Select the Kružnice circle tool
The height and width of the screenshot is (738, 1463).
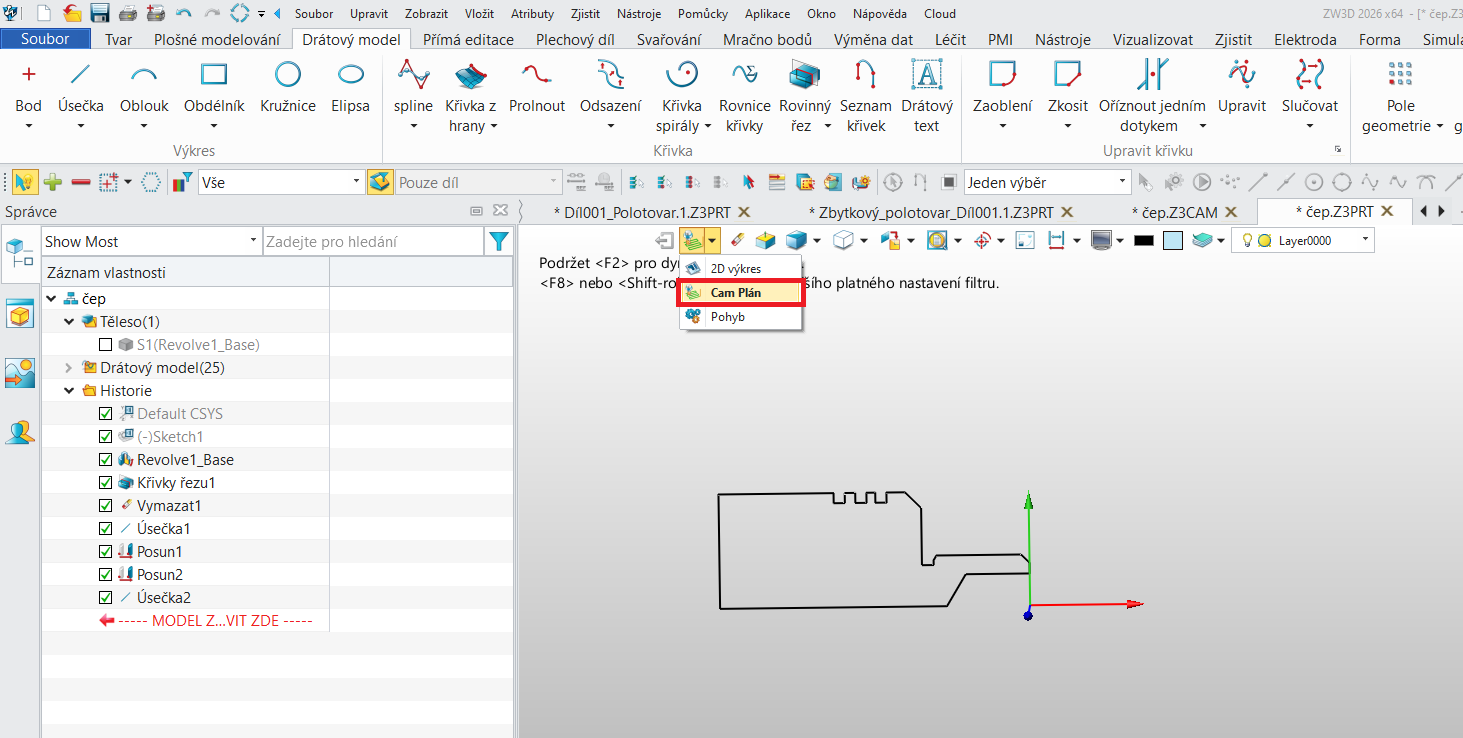(288, 88)
